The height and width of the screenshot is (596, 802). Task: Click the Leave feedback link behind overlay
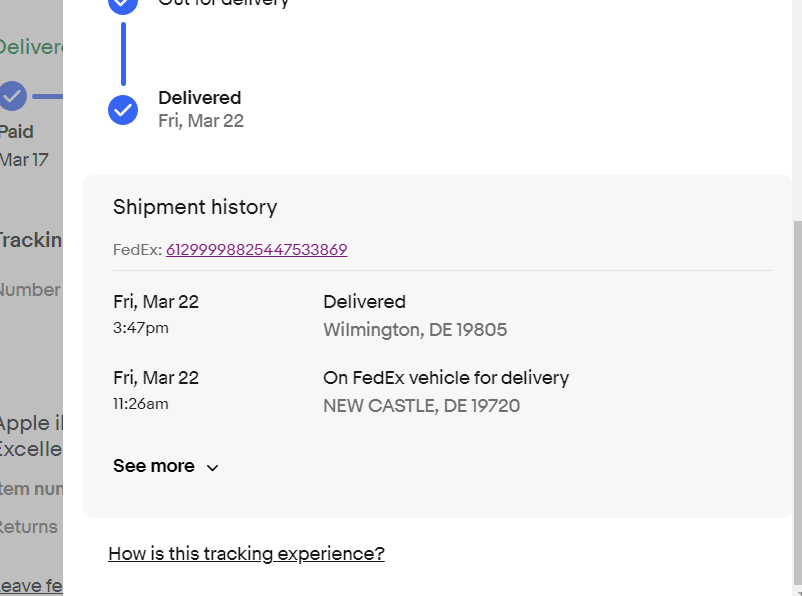pos(31,586)
